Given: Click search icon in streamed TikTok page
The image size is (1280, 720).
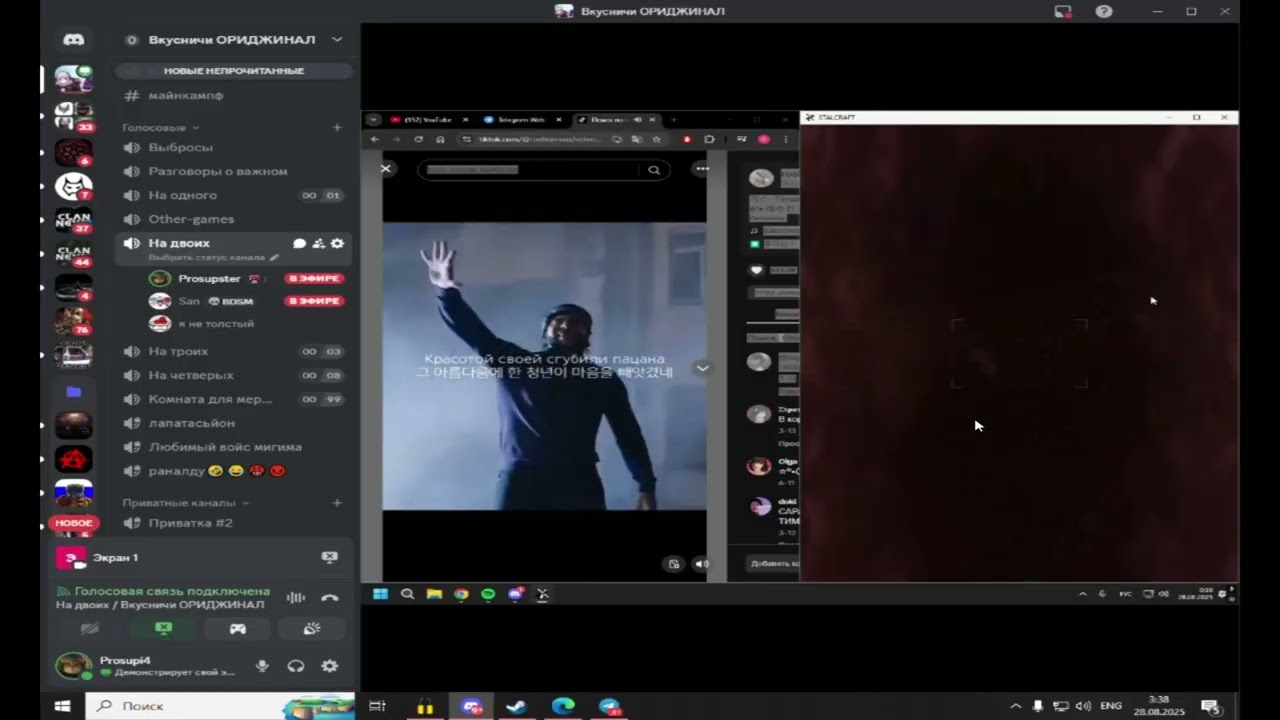Looking at the screenshot, I should pos(654,170).
